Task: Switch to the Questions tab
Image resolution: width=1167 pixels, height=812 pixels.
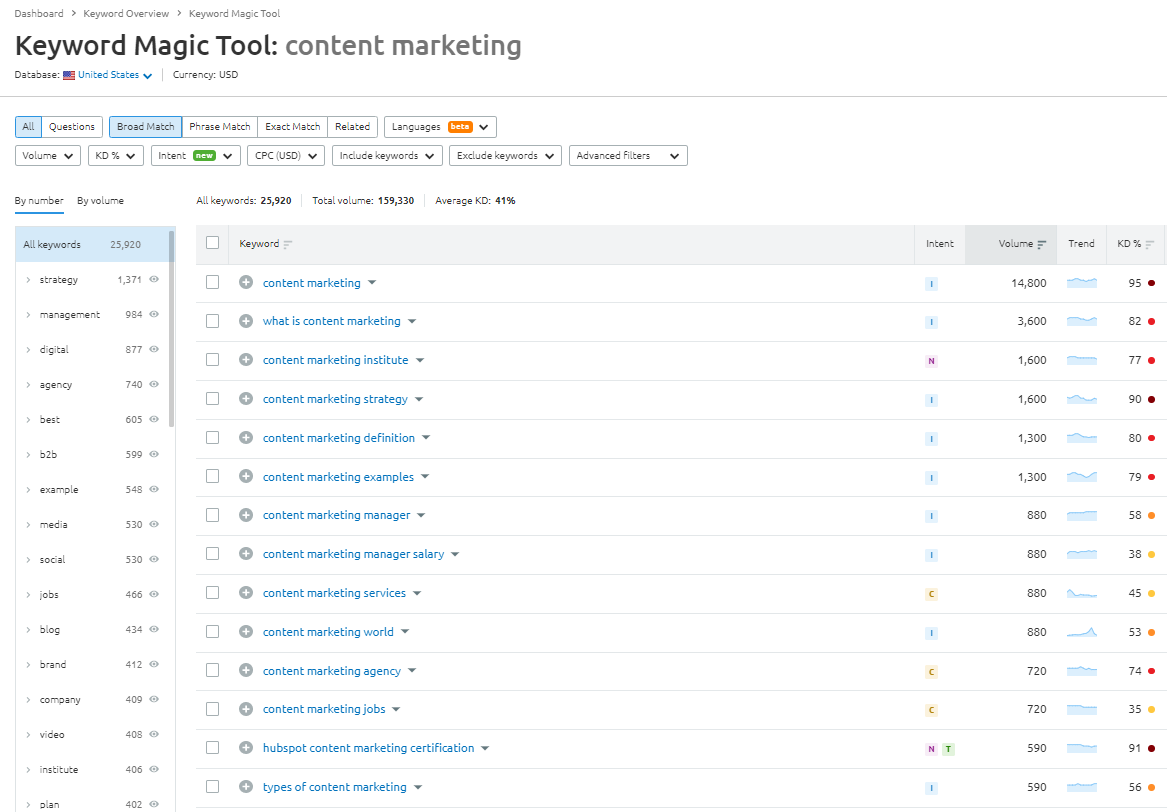Action: (x=73, y=126)
